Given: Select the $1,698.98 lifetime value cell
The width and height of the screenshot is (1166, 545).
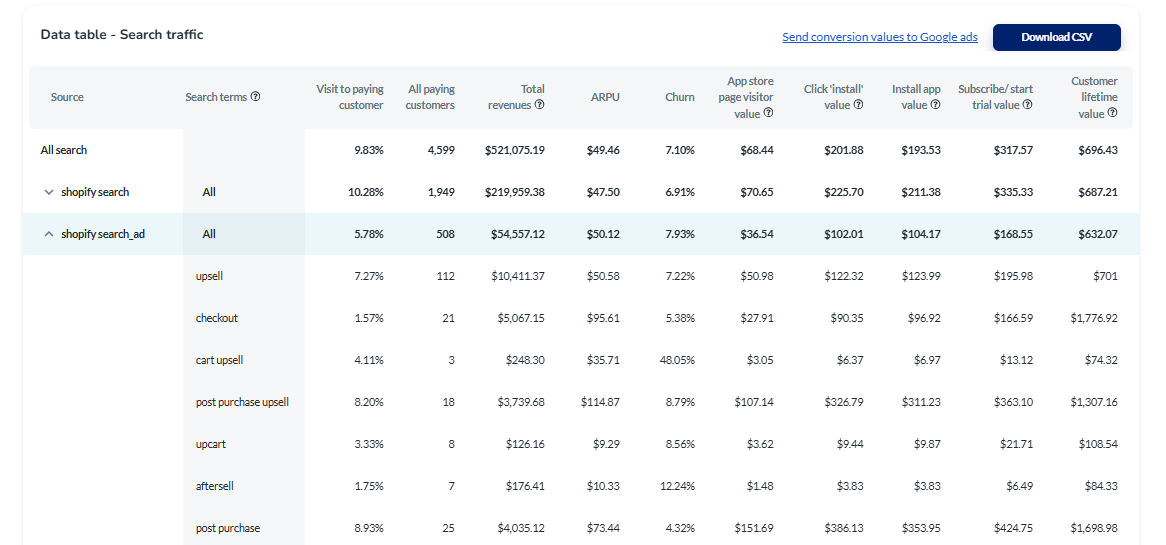Looking at the screenshot, I should coord(1094,528).
